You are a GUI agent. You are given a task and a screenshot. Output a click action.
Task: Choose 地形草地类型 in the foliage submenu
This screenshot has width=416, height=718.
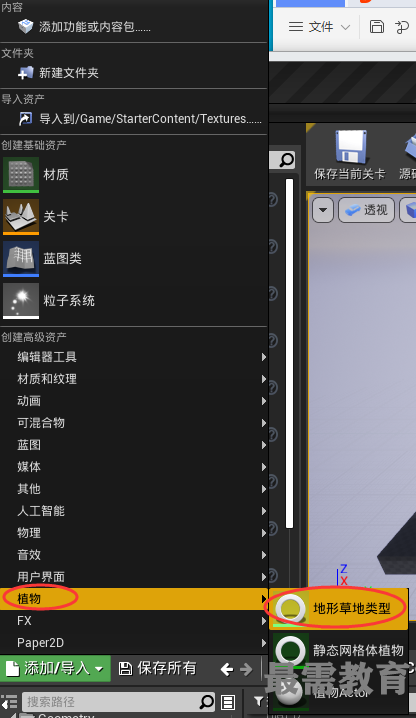click(339, 609)
